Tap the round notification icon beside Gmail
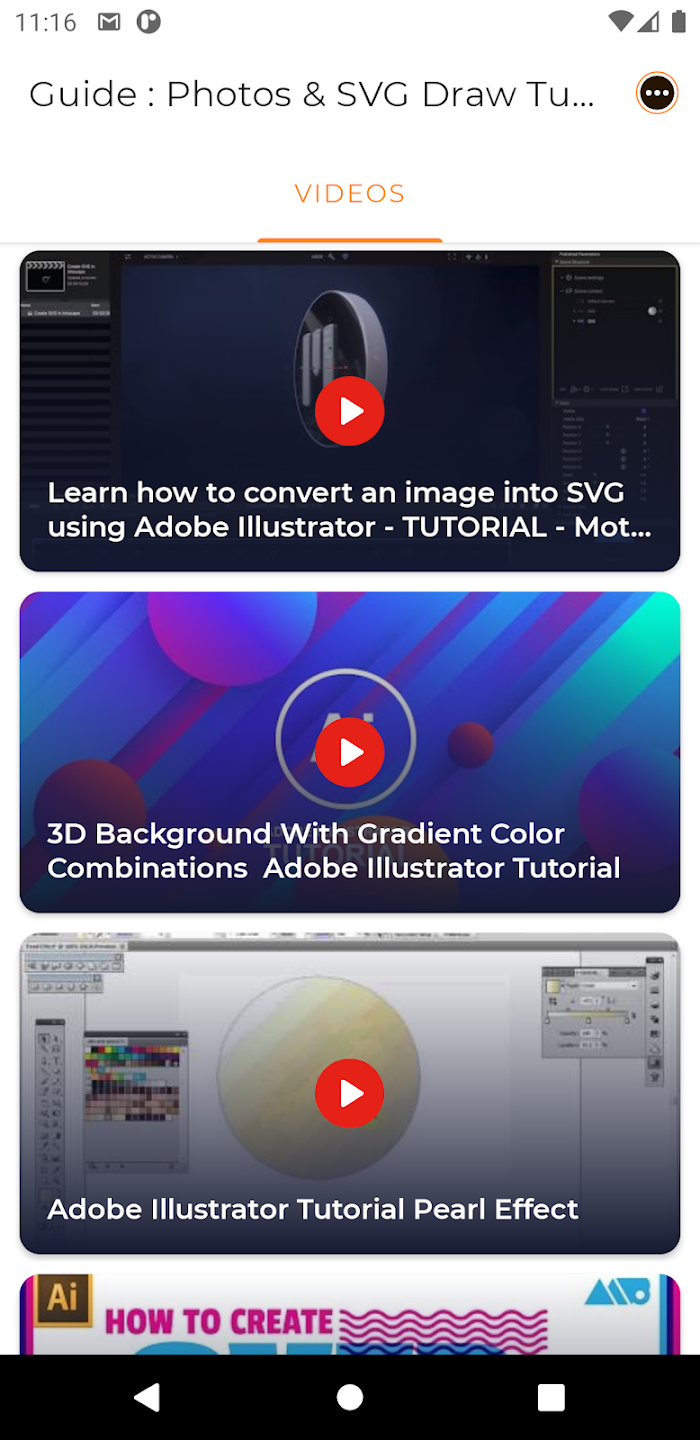Screen dimensions: 700x1440 click(x=149, y=22)
